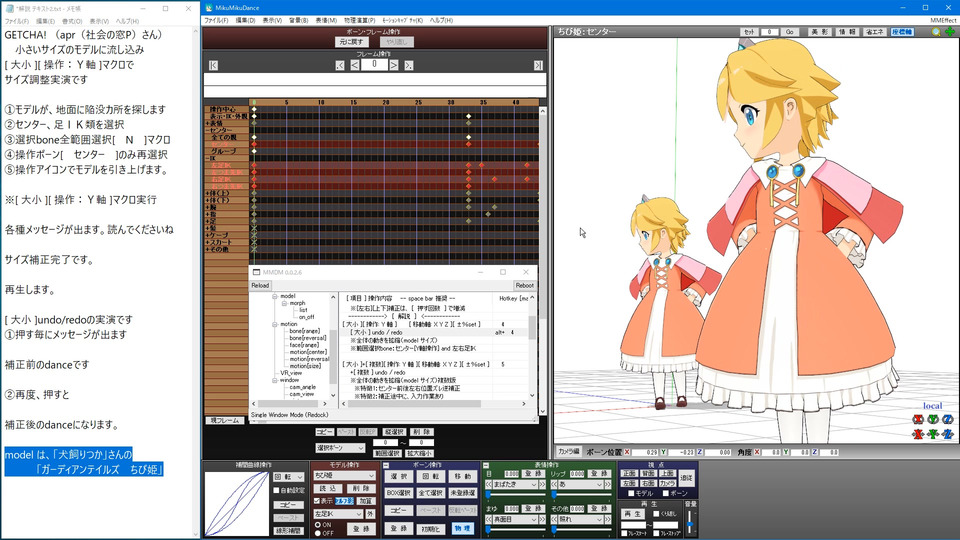Click the X-axis rotation icon under local
This screenshot has height=540, width=960.
click(918, 420)
